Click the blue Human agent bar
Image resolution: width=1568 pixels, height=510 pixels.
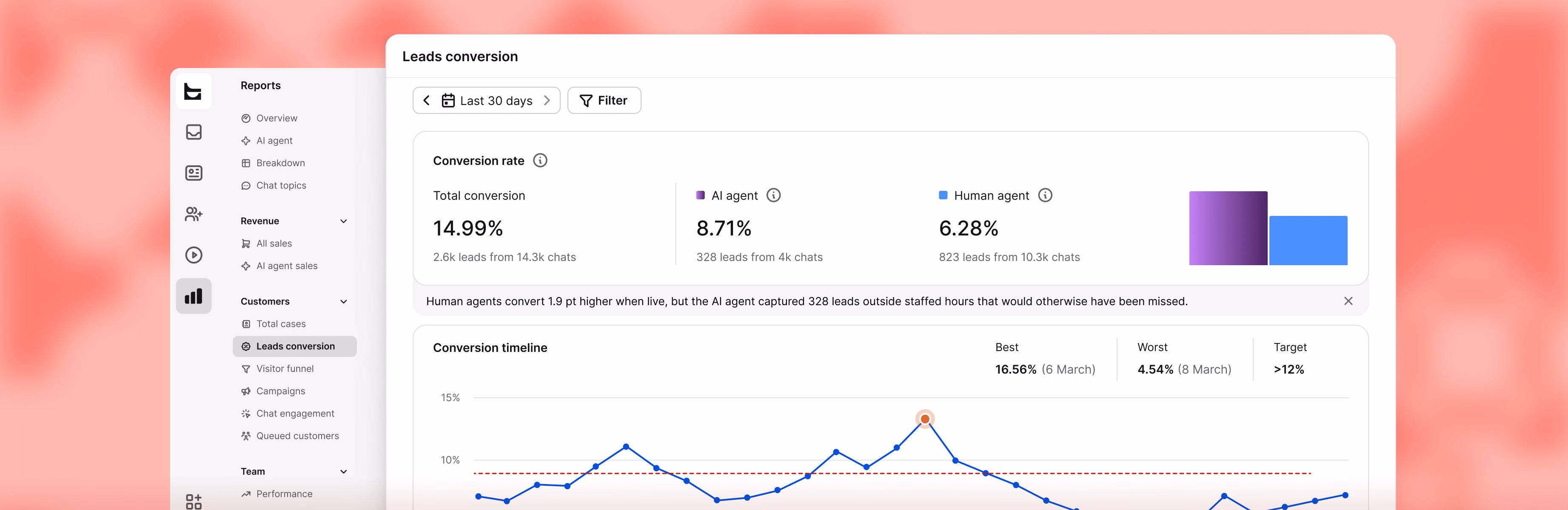(x=1308, y=240)
